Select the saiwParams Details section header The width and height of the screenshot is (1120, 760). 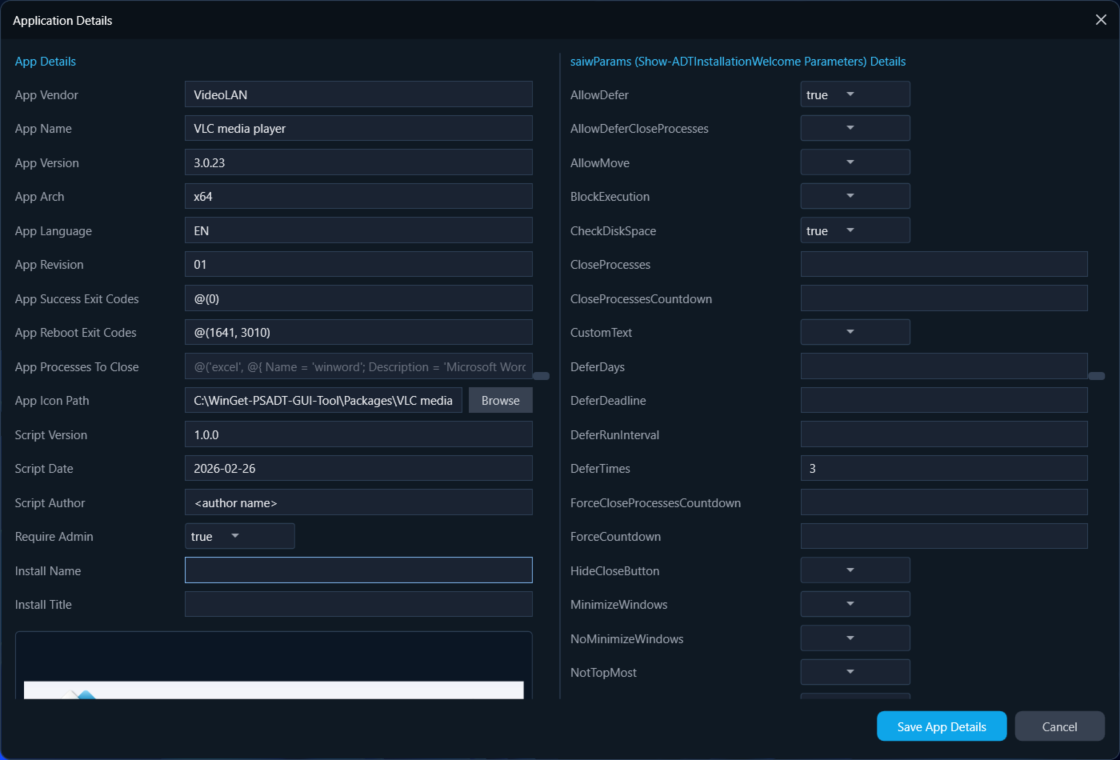(x=738, y=61)
